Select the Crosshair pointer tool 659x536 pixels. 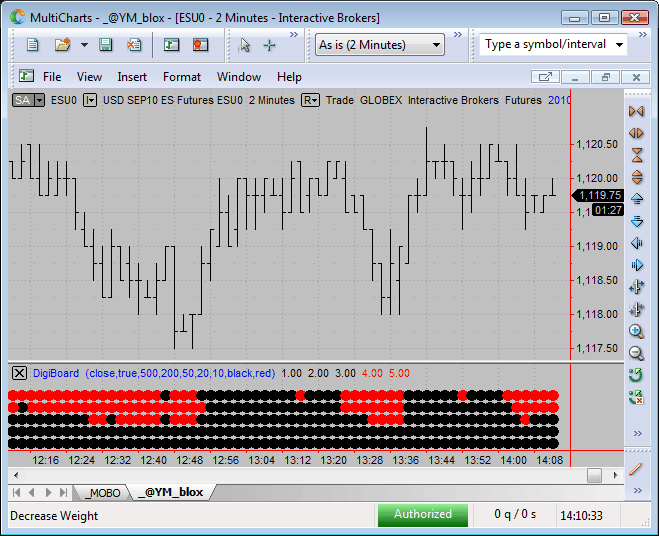(269, 45)
